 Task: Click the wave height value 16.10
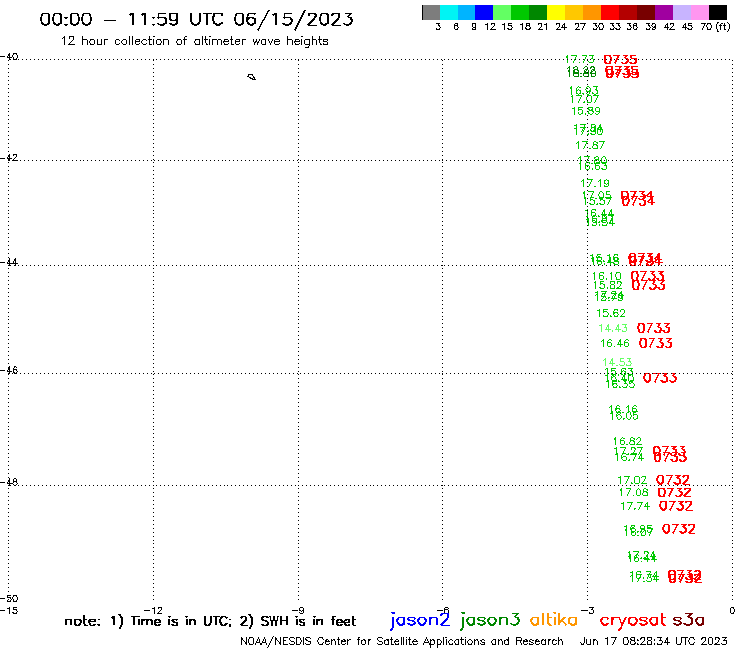607,276
